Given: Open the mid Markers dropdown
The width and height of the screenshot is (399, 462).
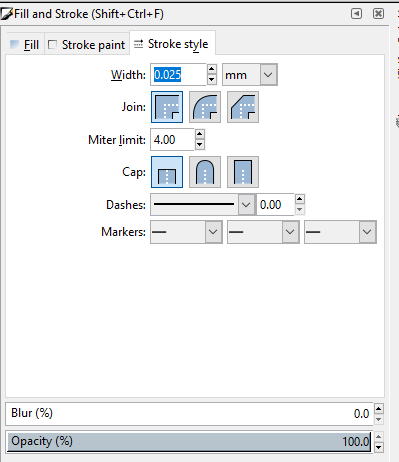Looking at the screenshot, I should (263, 232).
